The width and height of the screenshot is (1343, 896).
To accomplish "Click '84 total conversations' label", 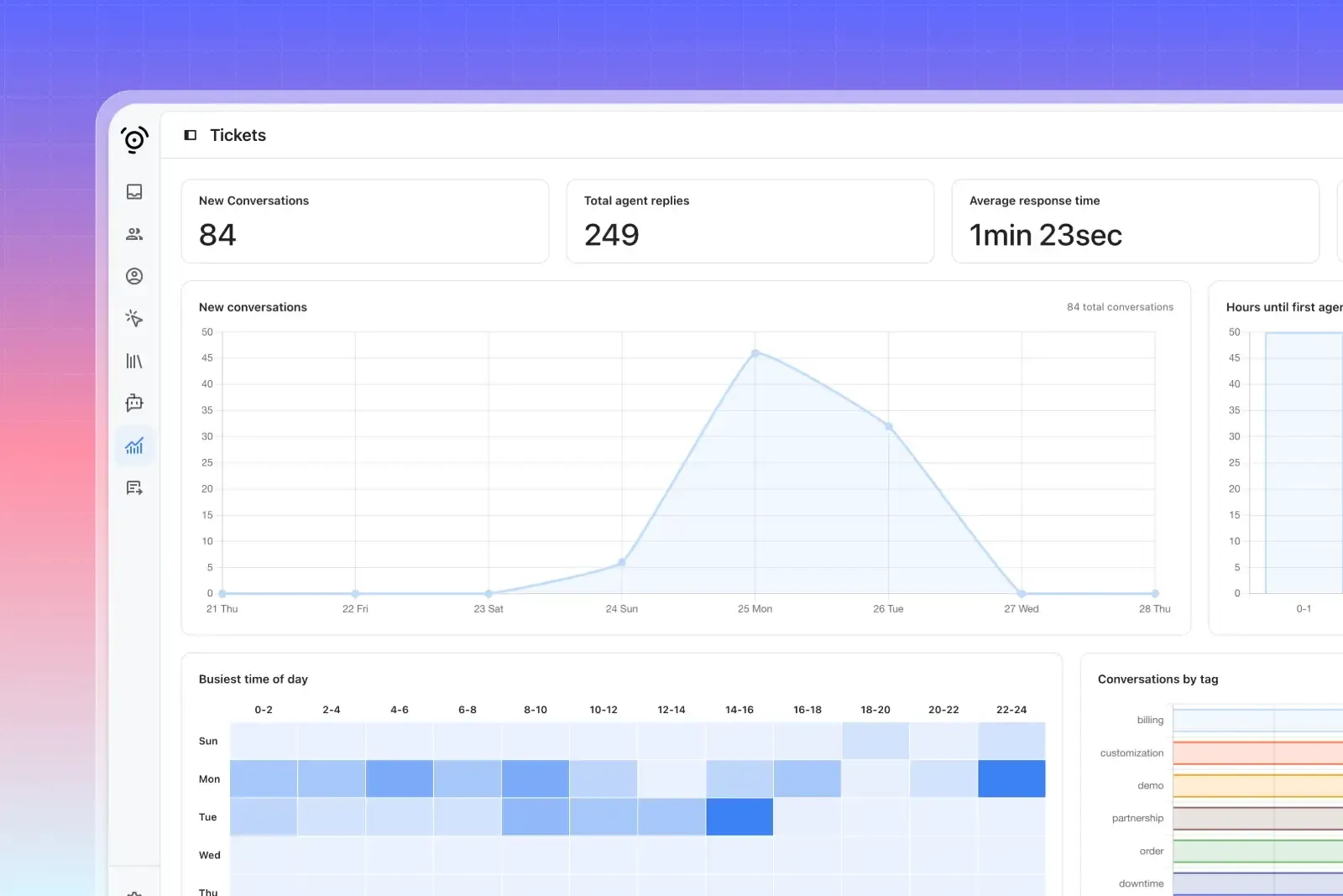I will 1120,307.
